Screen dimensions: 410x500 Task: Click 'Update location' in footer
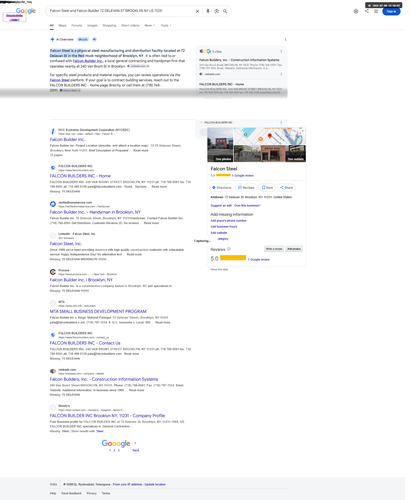point(155,484)
